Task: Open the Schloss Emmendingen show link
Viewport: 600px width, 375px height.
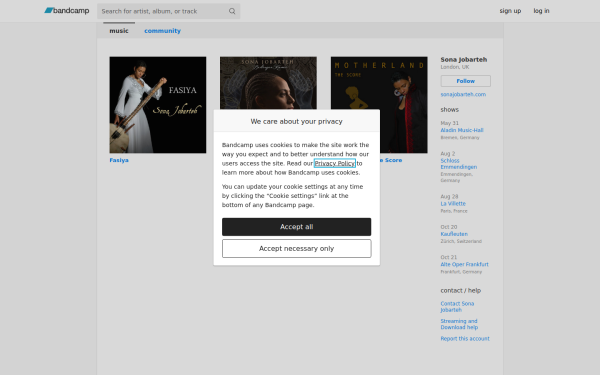Action: (458, 164)
